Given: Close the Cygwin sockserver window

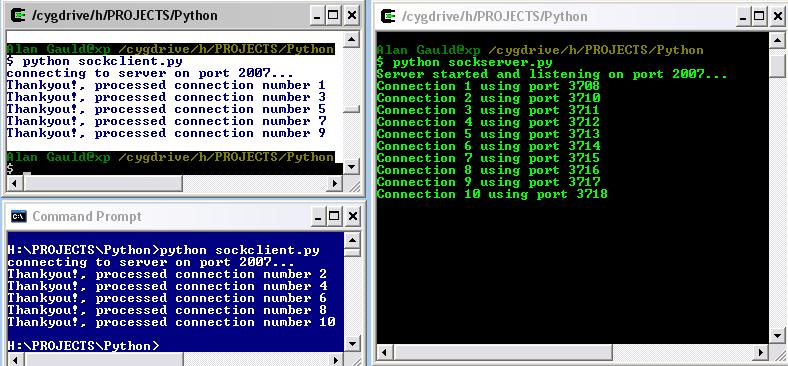Looking at the screenshot, I should 777,17.
